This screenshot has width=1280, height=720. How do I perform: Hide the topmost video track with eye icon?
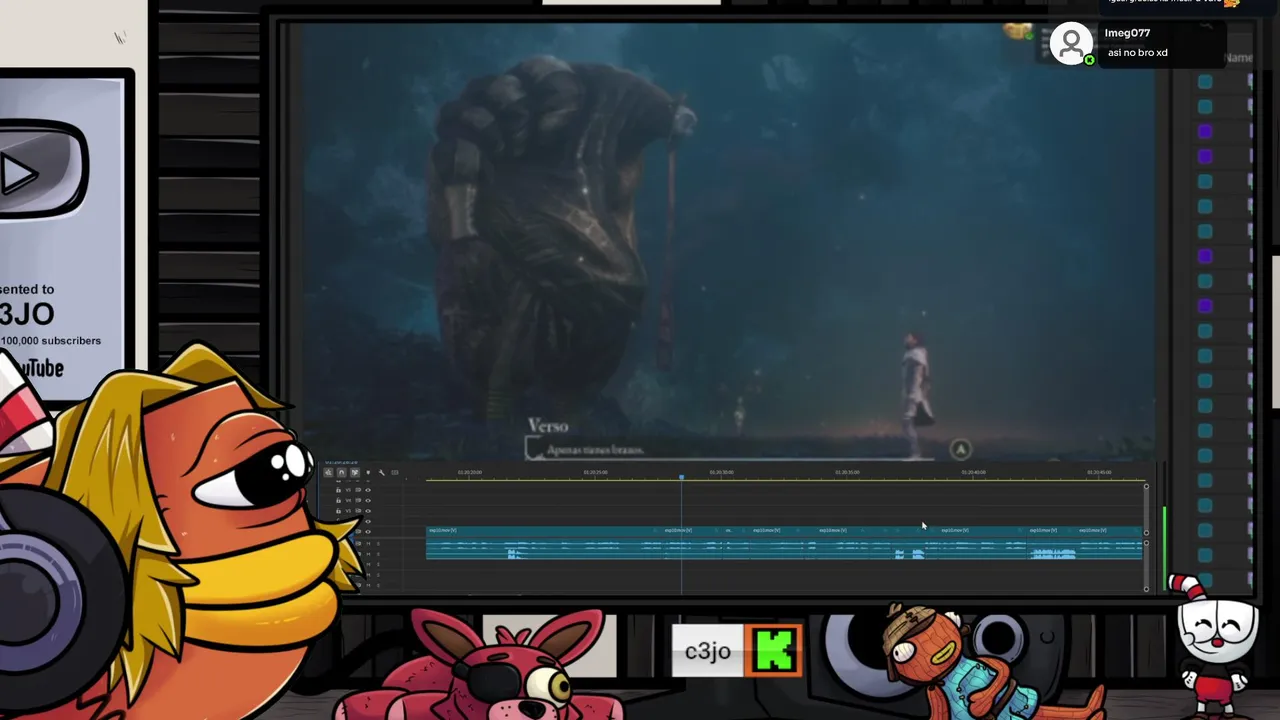(368, 490)
